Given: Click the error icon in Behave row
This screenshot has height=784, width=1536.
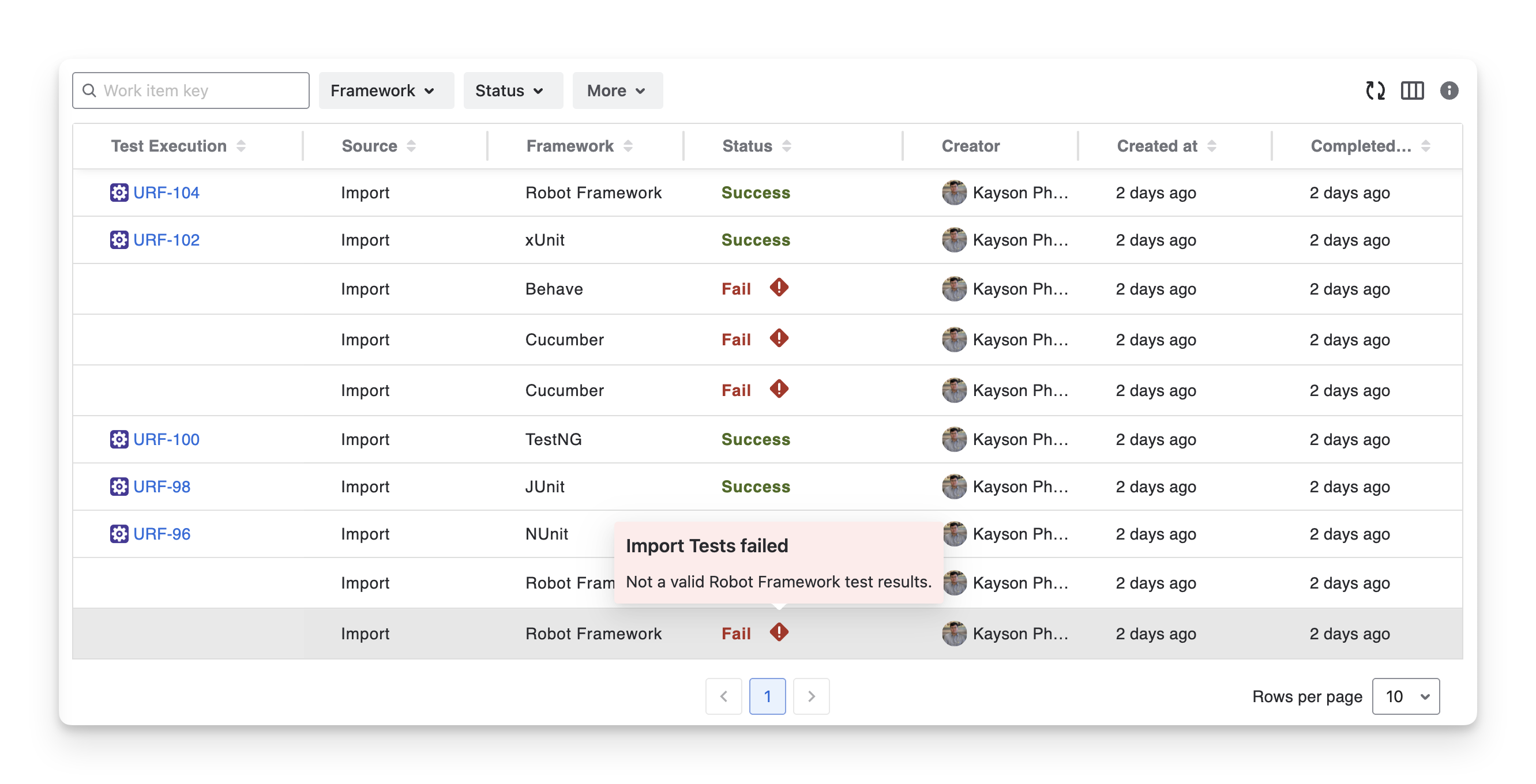Looking at the screenshot, I should click(x=779, y=288).
